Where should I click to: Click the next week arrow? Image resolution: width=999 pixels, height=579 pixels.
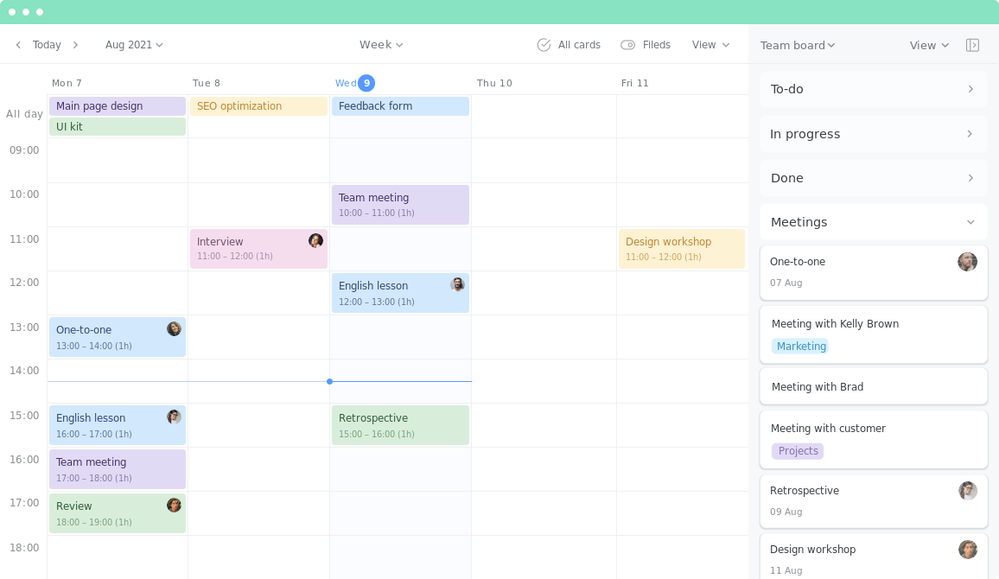pyautogui.click(x=75, y=45)
